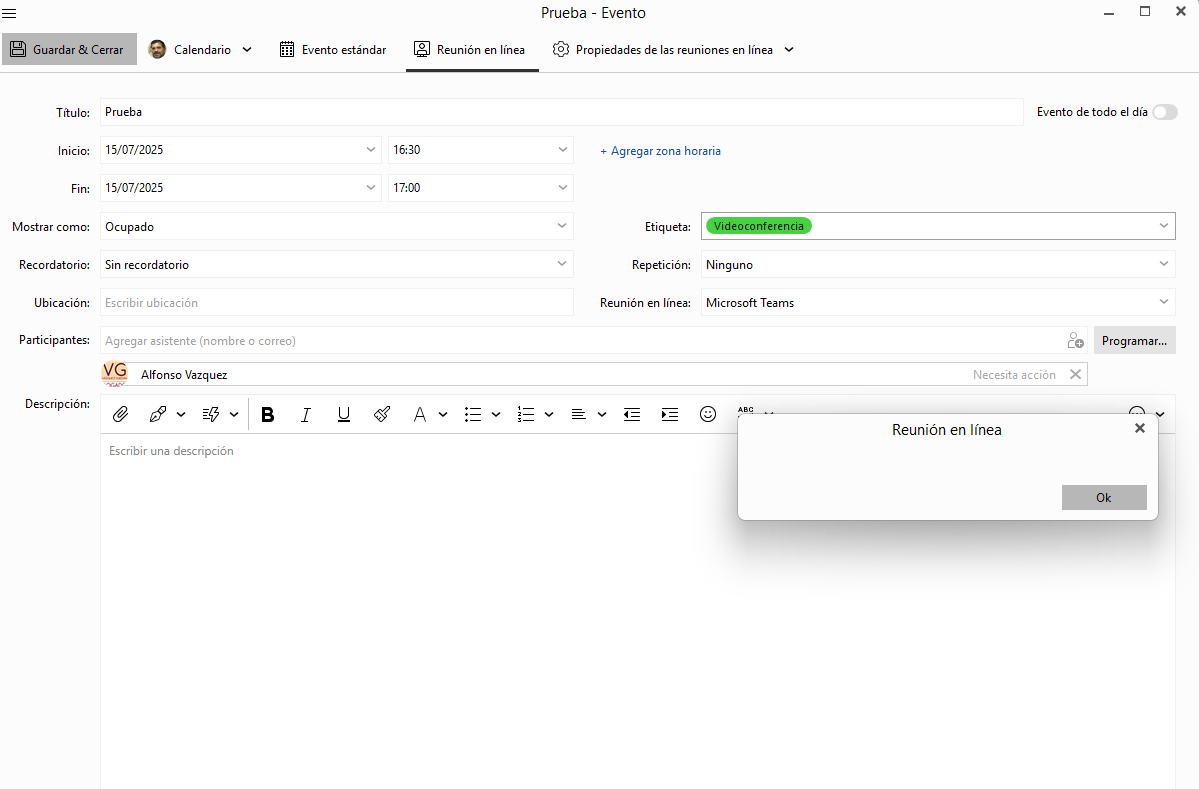Click the Título field with Prueba
The width and height of the screenshot is (1199, 789).
561,112
